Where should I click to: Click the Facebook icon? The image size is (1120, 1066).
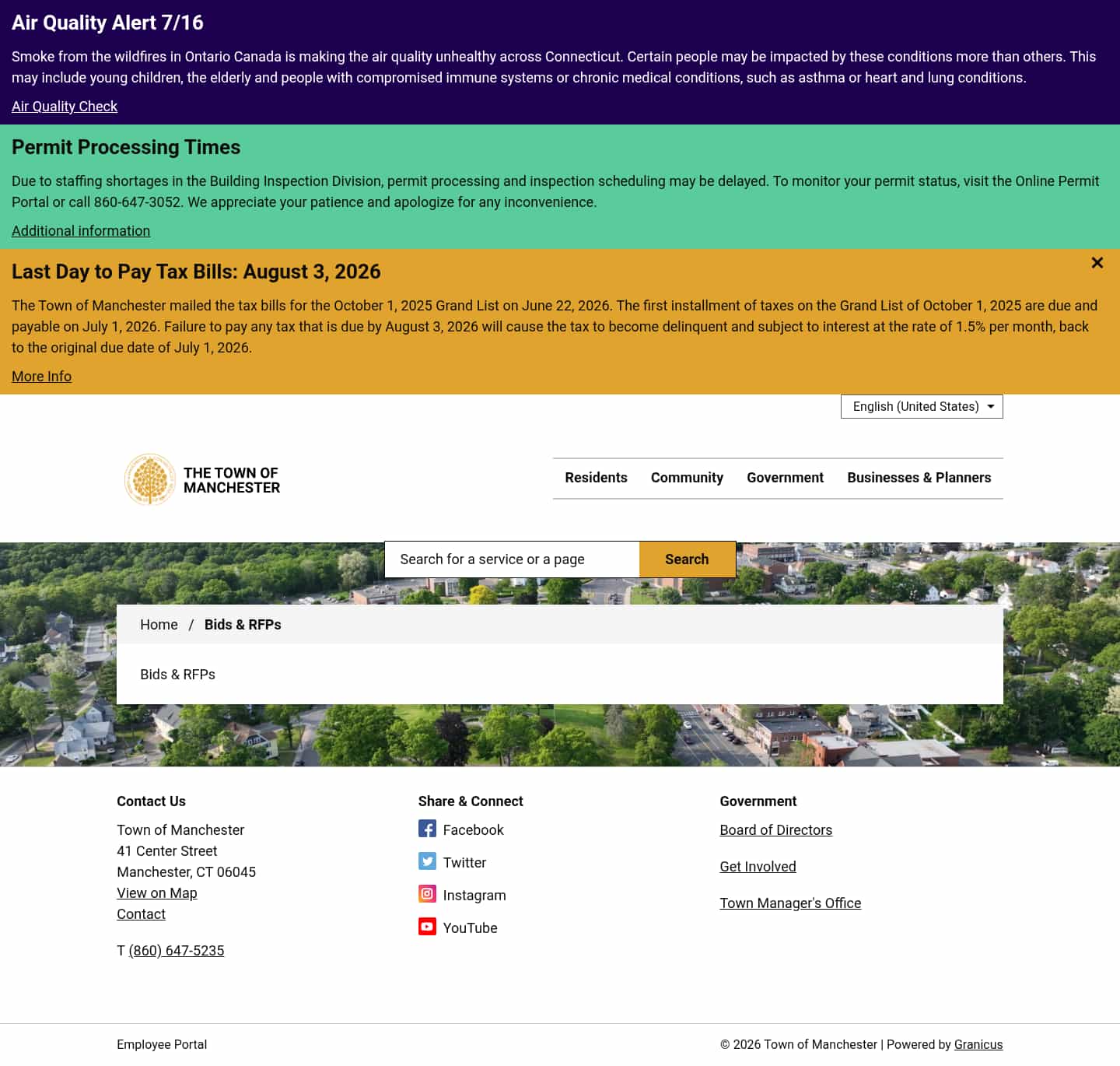point(427,829)
